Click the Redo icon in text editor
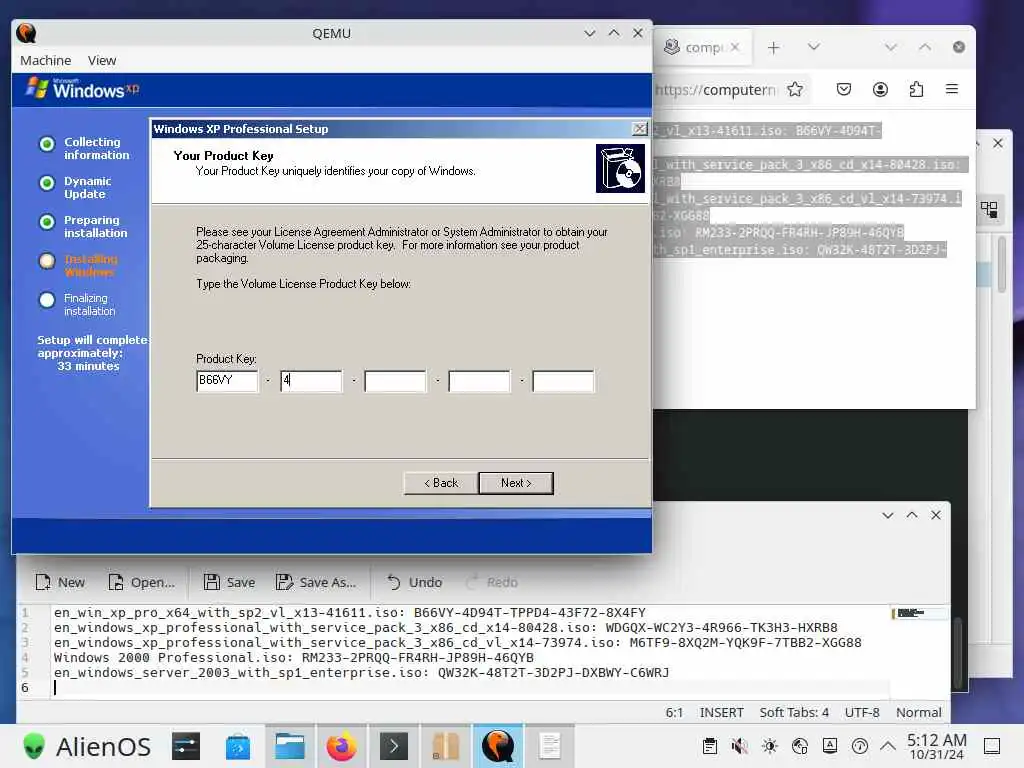 pos(472,582)
